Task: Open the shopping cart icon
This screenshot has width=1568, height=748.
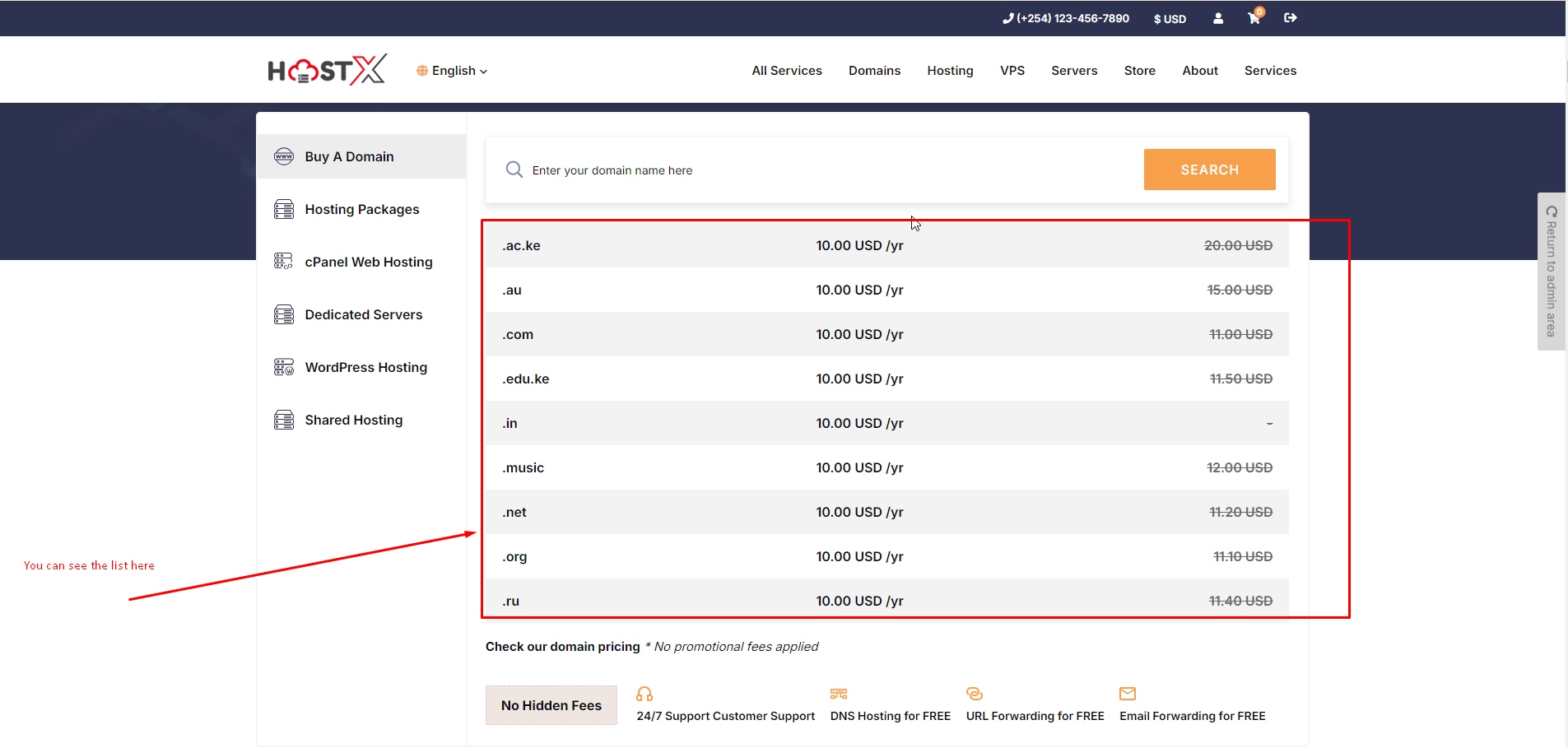Action: pyautogui.click(x=1254, y=18)
